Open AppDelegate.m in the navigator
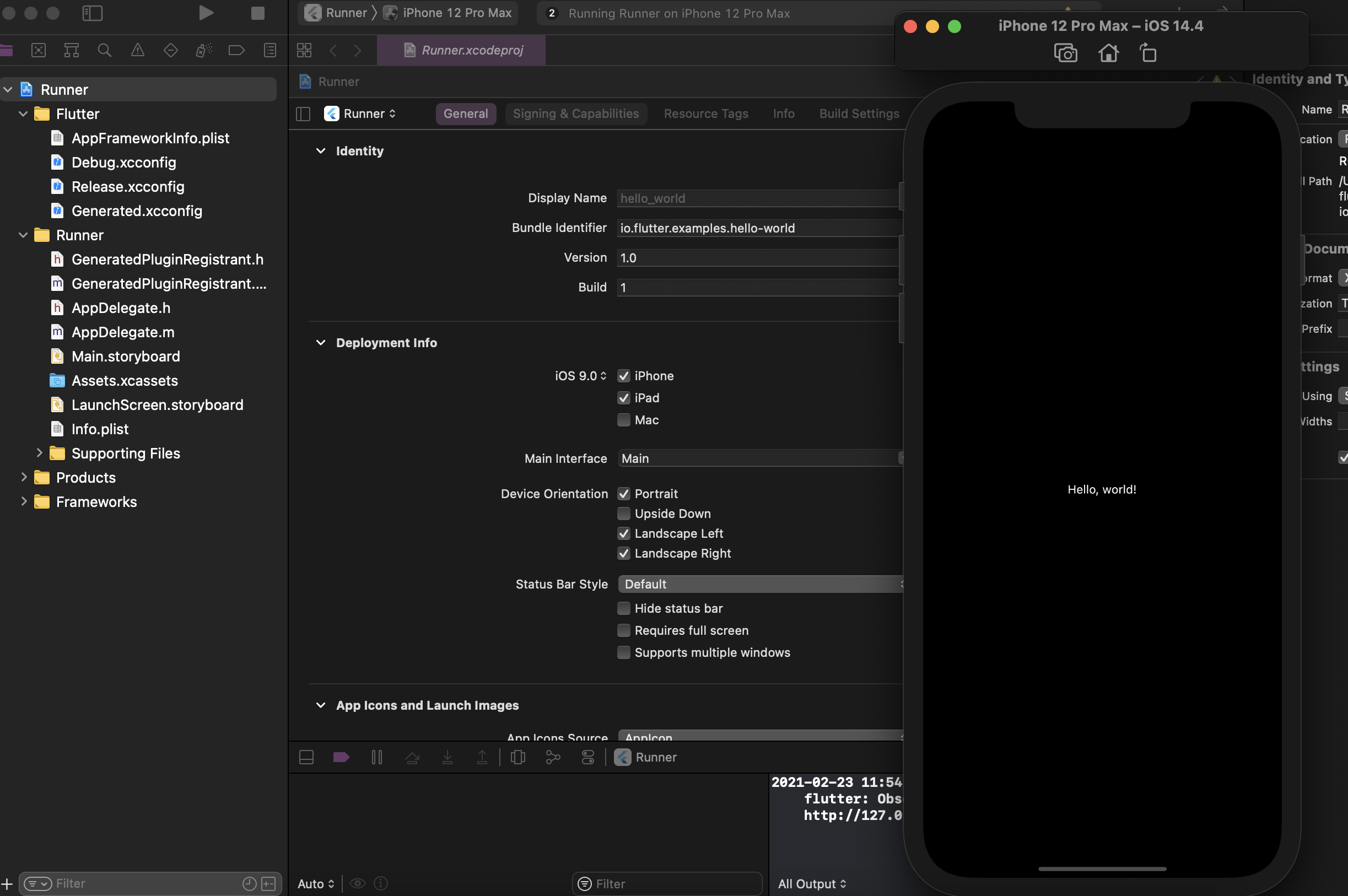 coord(122,332)
